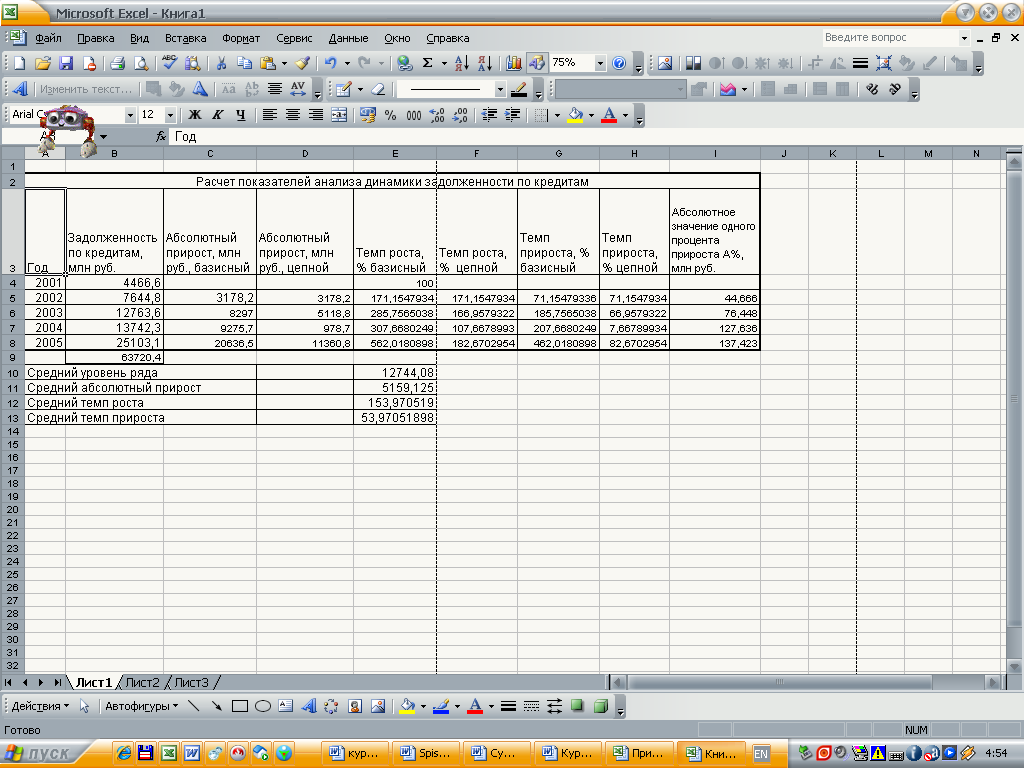Launch the Chart Wizard icon

515,63
